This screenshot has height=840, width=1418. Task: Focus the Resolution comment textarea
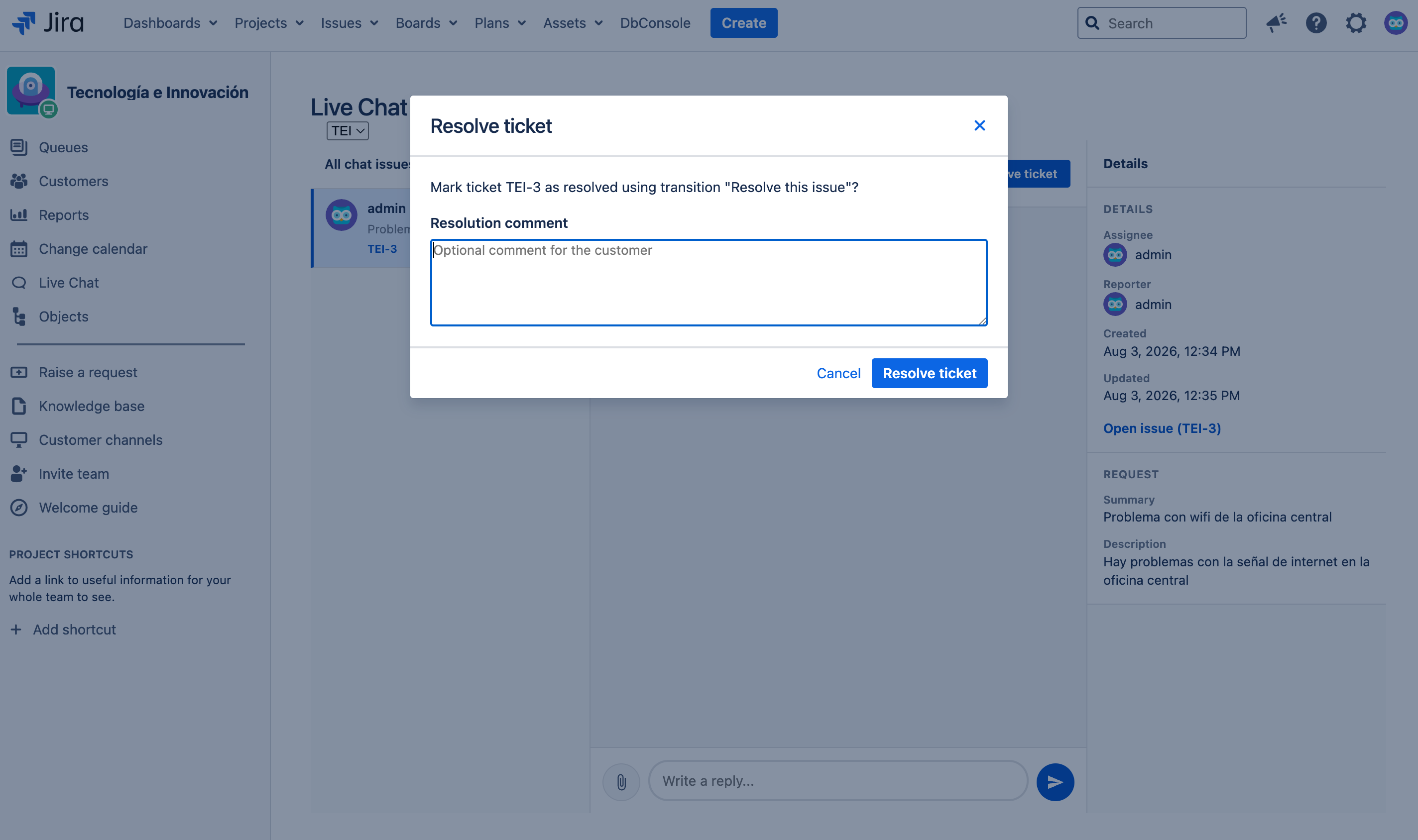(709, 283)
